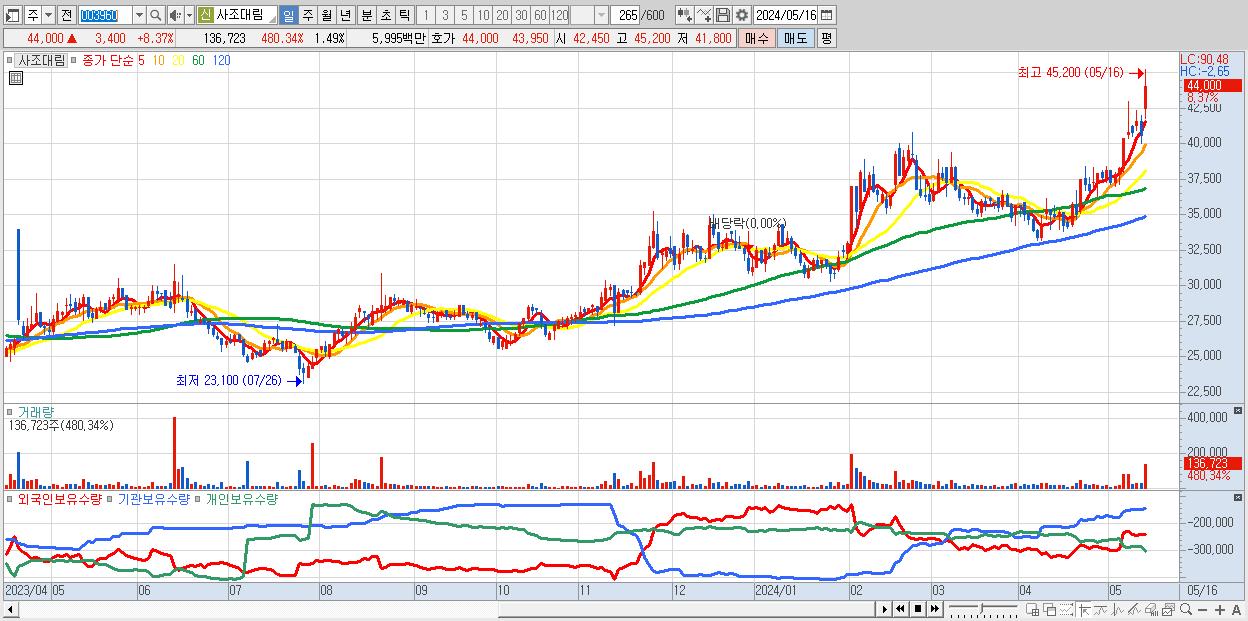Click the green 신 badge icon
Viewport: 1248px width, 621px height.
(205, 15)
